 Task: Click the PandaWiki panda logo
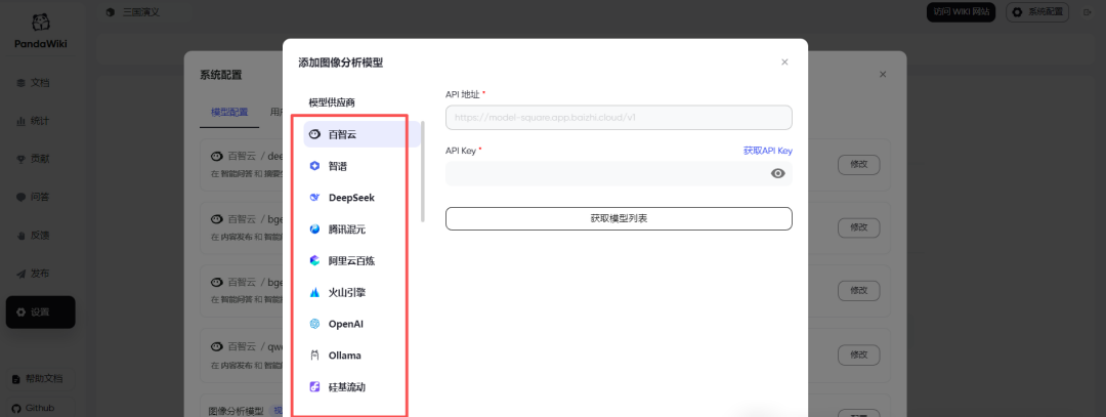pos(40,24)
